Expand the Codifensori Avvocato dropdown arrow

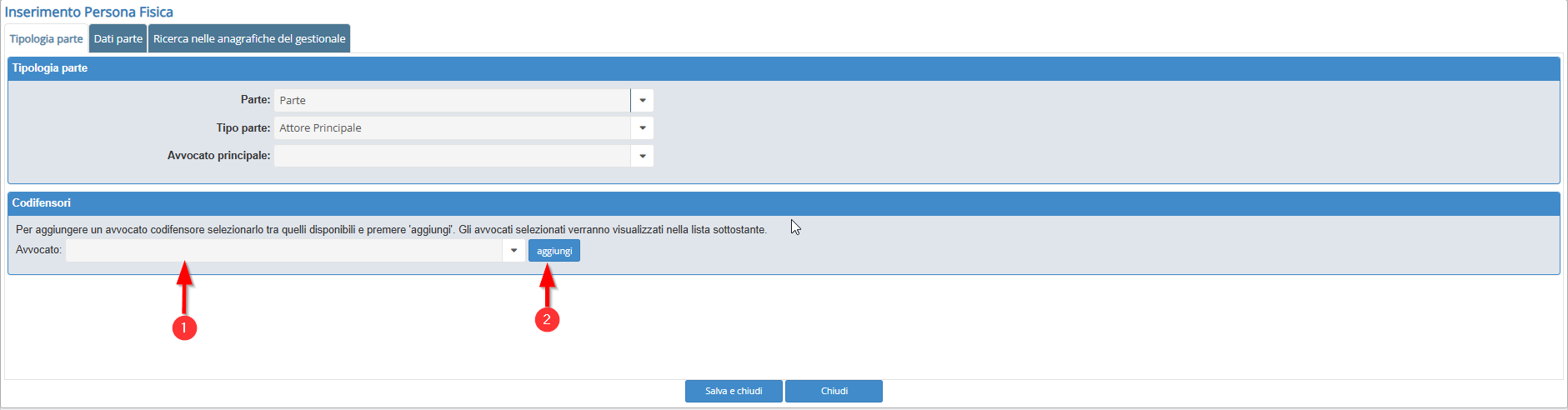(x=513, y=251)
